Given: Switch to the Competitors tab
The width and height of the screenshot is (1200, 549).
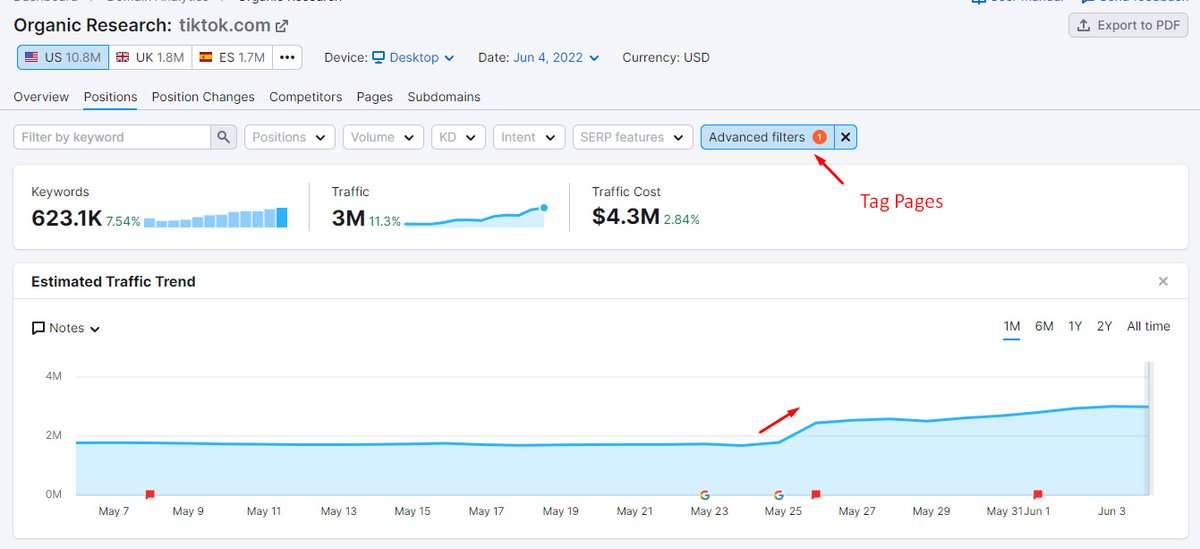Looking at the screenshot, I should click(x=306, y=97).
